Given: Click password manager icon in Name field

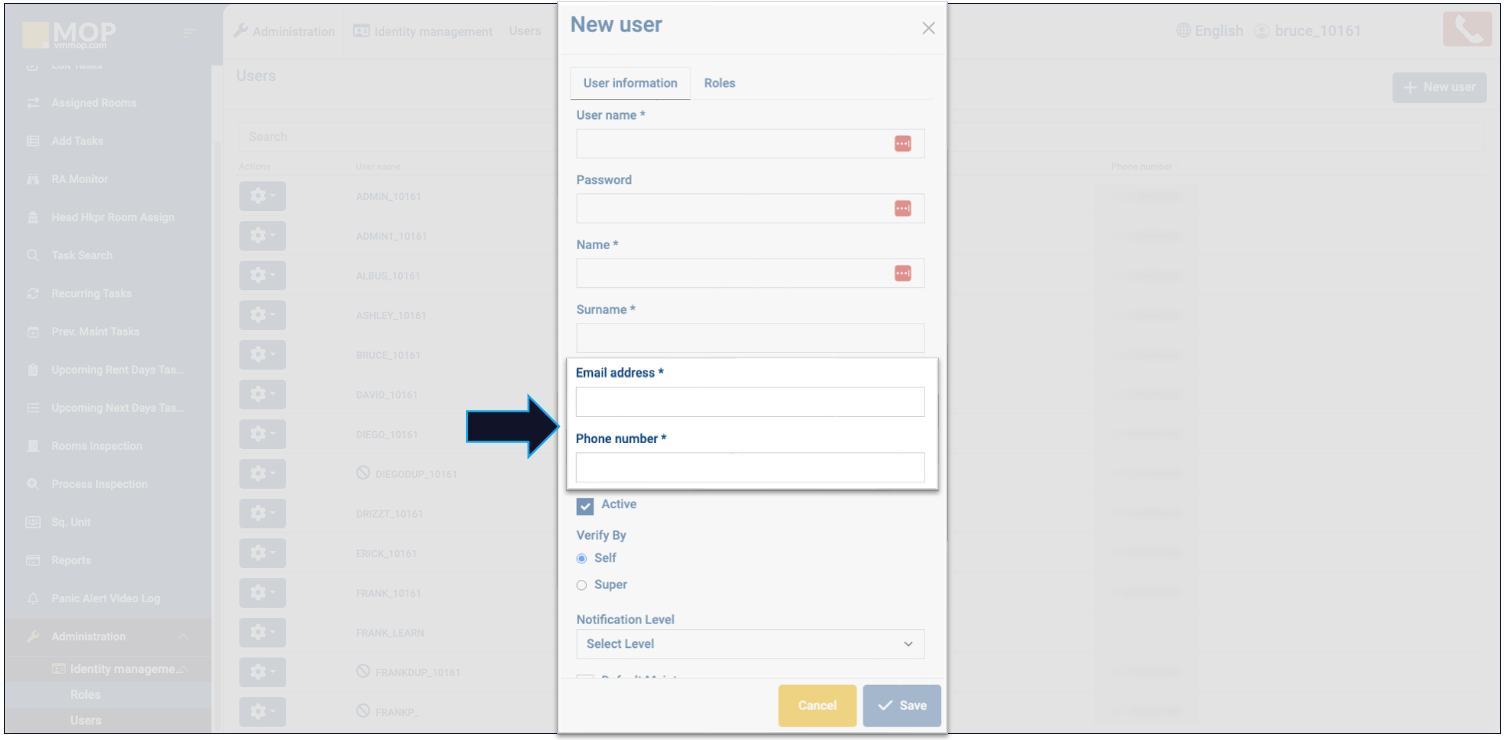Looking at the screenshot, I should (x=902, y=274).
